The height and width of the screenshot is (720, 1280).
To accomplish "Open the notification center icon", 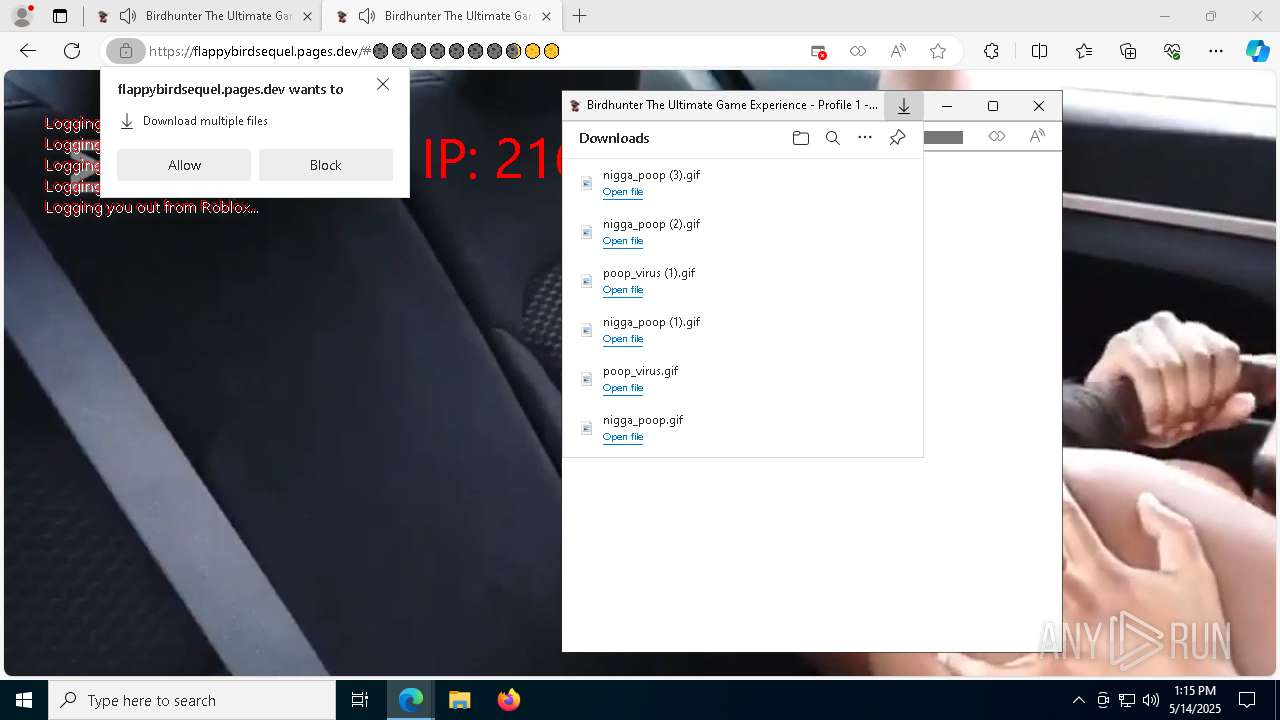I will (1247, 700).
